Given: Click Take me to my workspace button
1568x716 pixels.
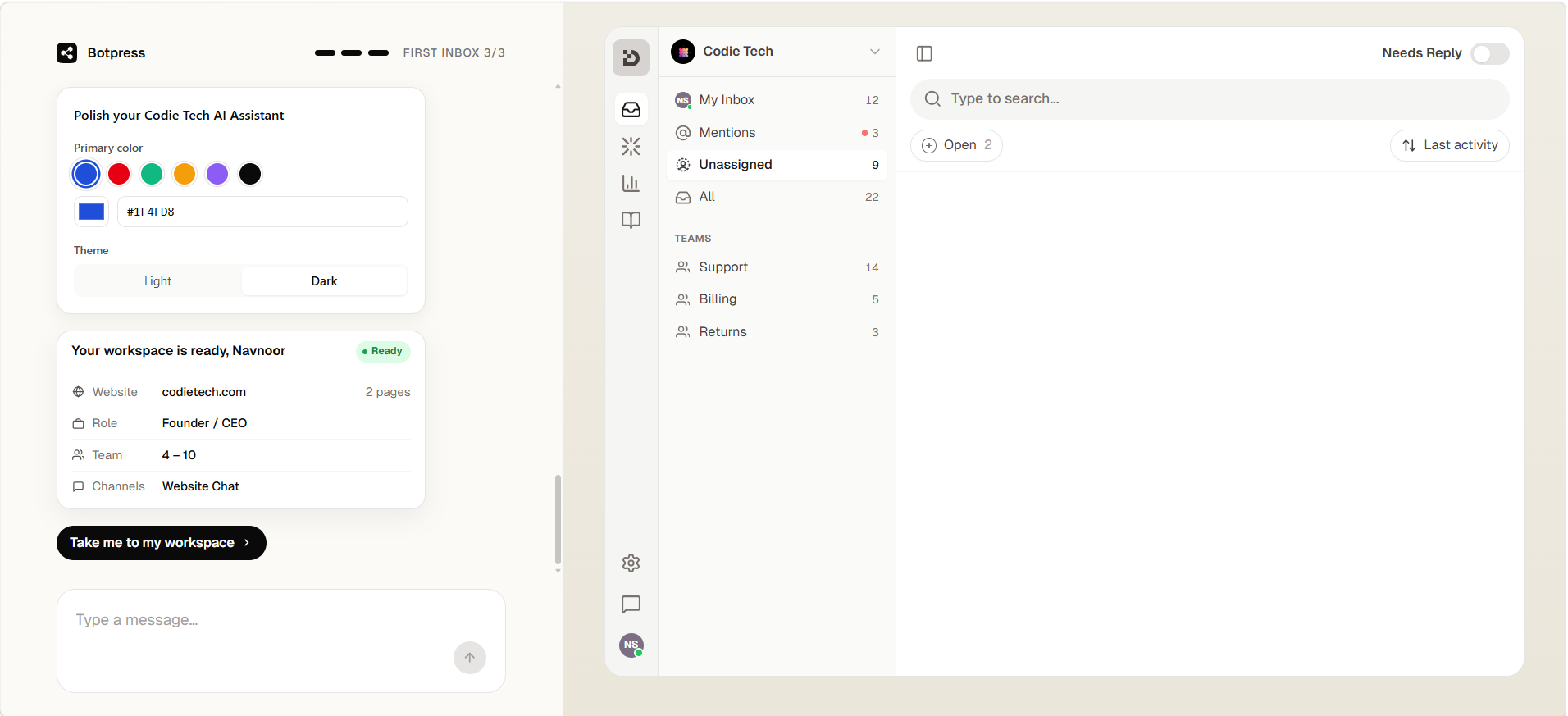Looking at the screenshot, I should coord(162,543).
